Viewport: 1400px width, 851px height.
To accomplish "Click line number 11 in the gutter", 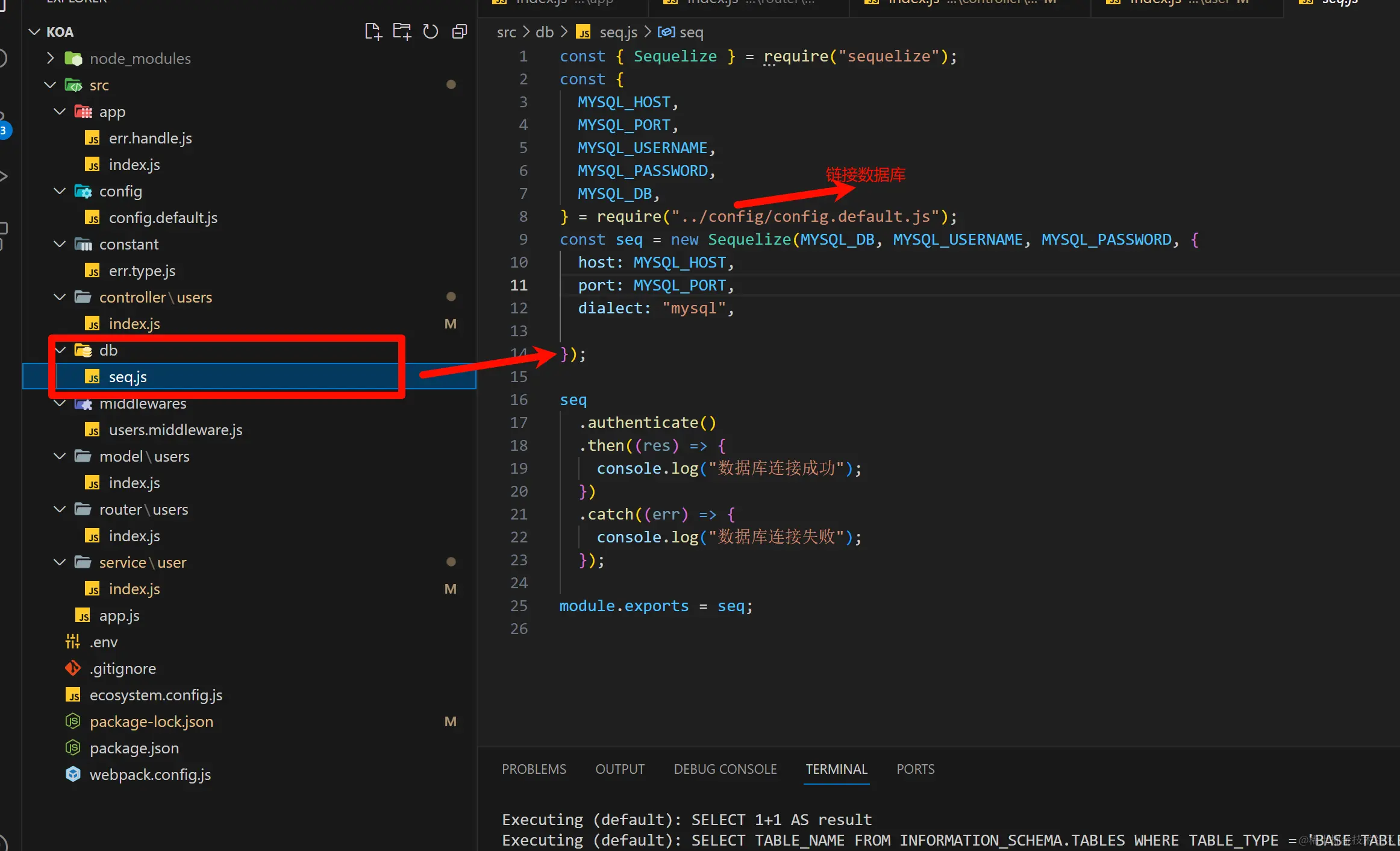I will pyautogui.click(x=519, y=285).
